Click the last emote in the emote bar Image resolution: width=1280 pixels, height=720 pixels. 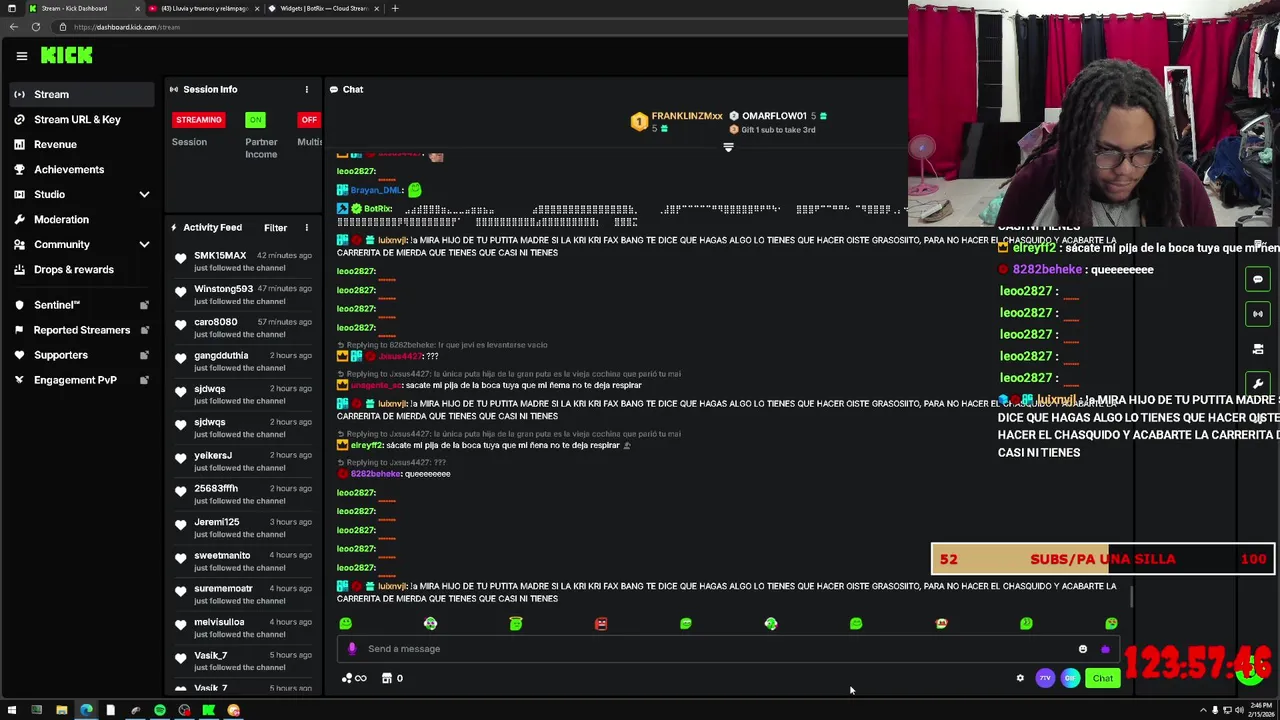(x=1111, y=623)
